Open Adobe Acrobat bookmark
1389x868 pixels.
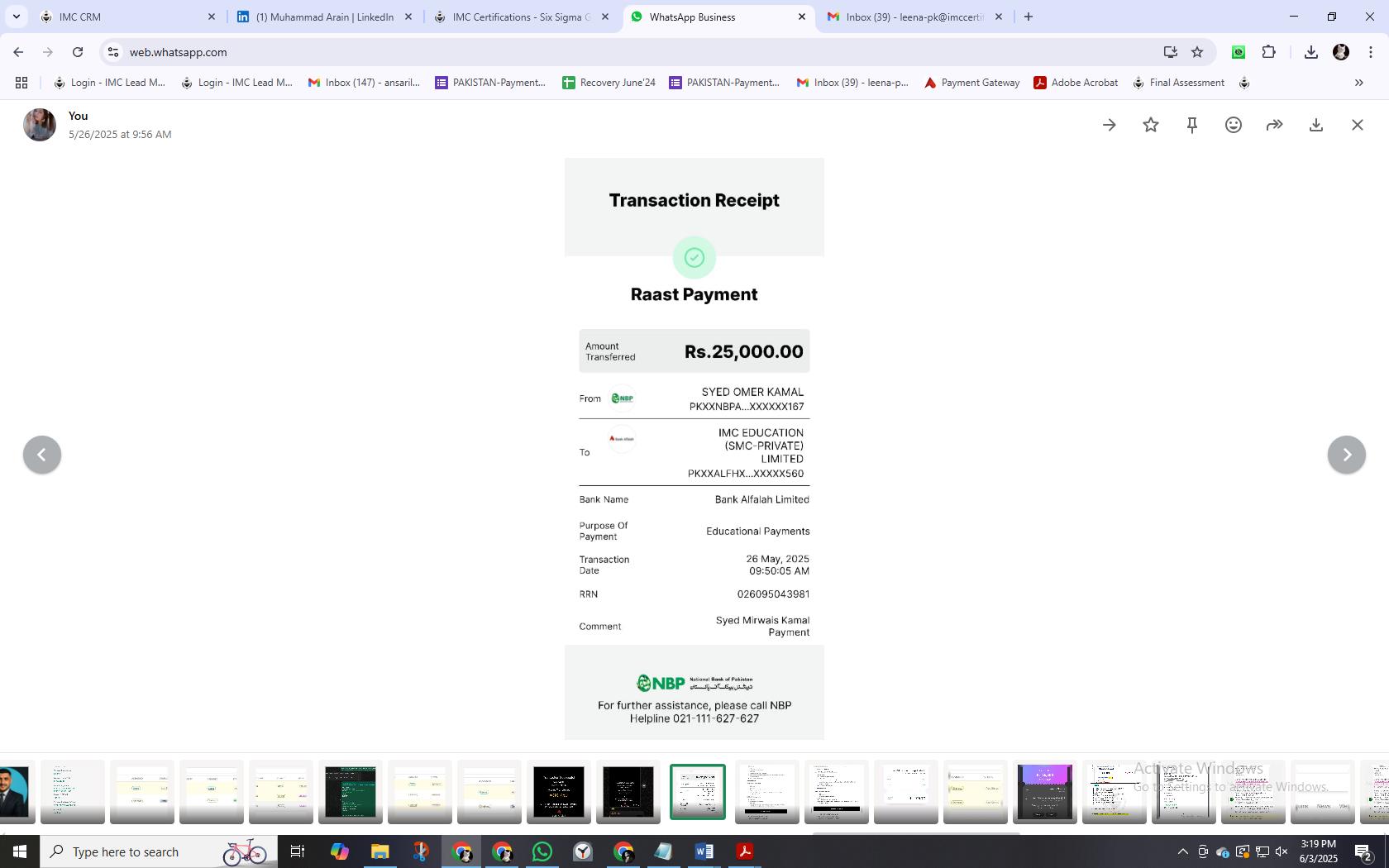(1076, 83)
